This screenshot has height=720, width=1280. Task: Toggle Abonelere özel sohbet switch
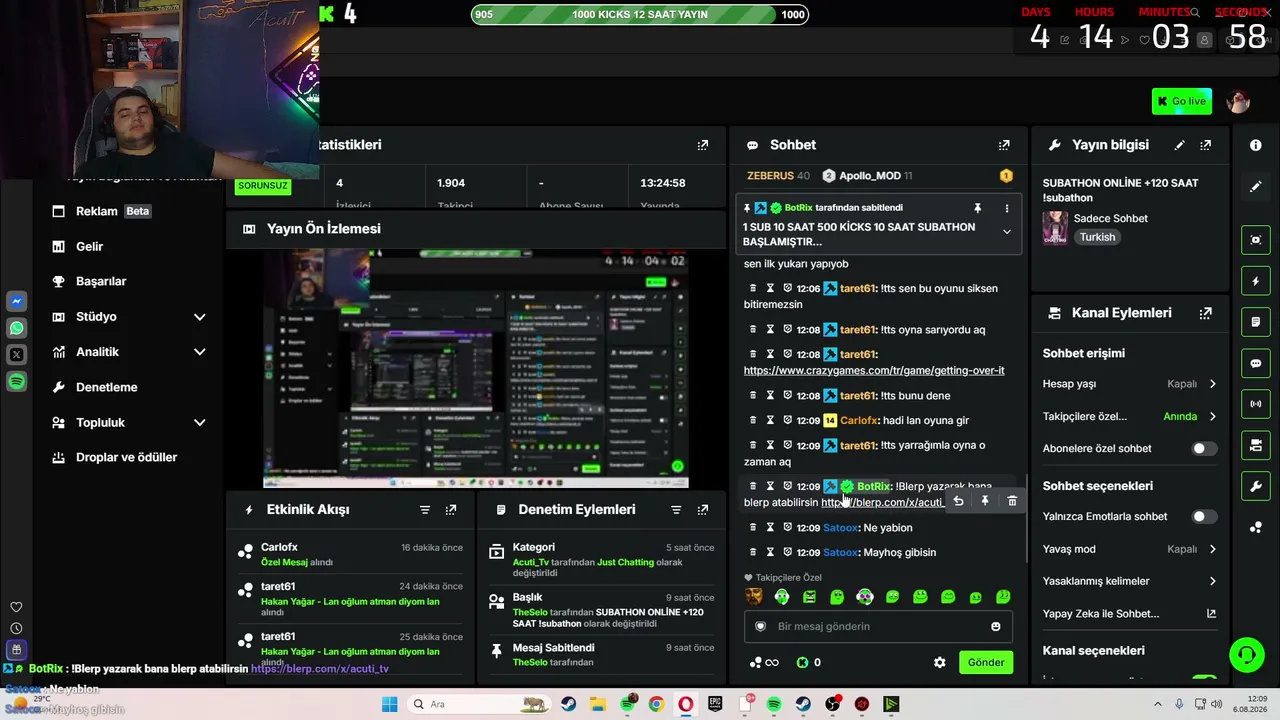coord(1204,449)
